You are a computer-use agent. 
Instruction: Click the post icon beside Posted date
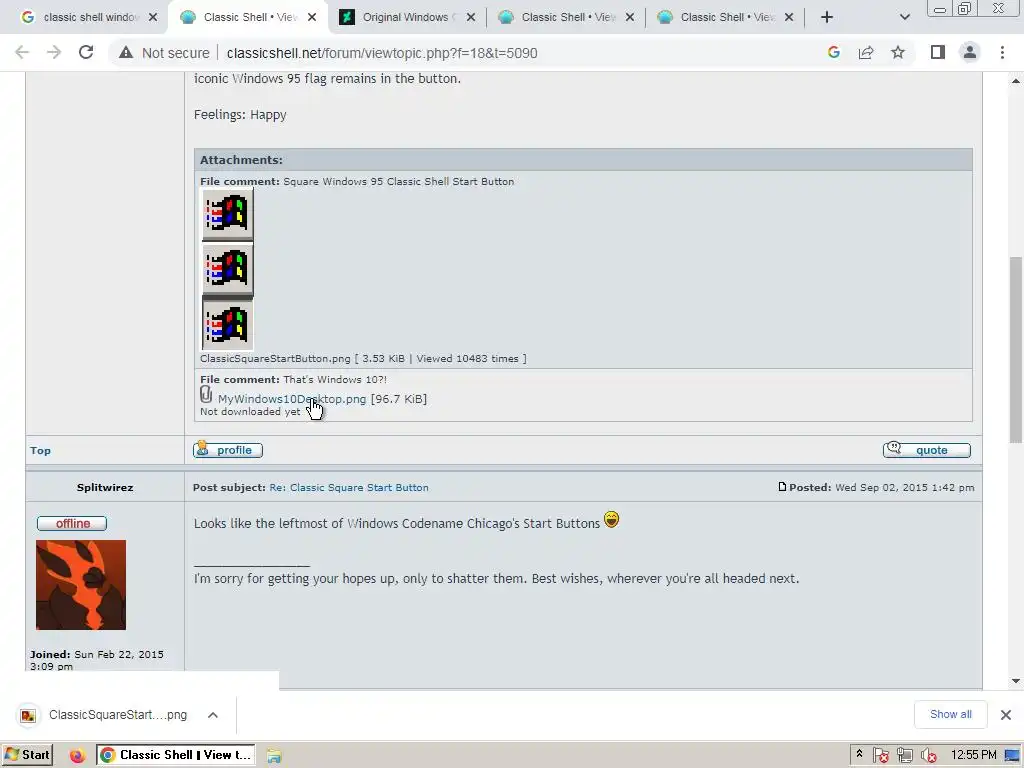click(x=782, y=487)
